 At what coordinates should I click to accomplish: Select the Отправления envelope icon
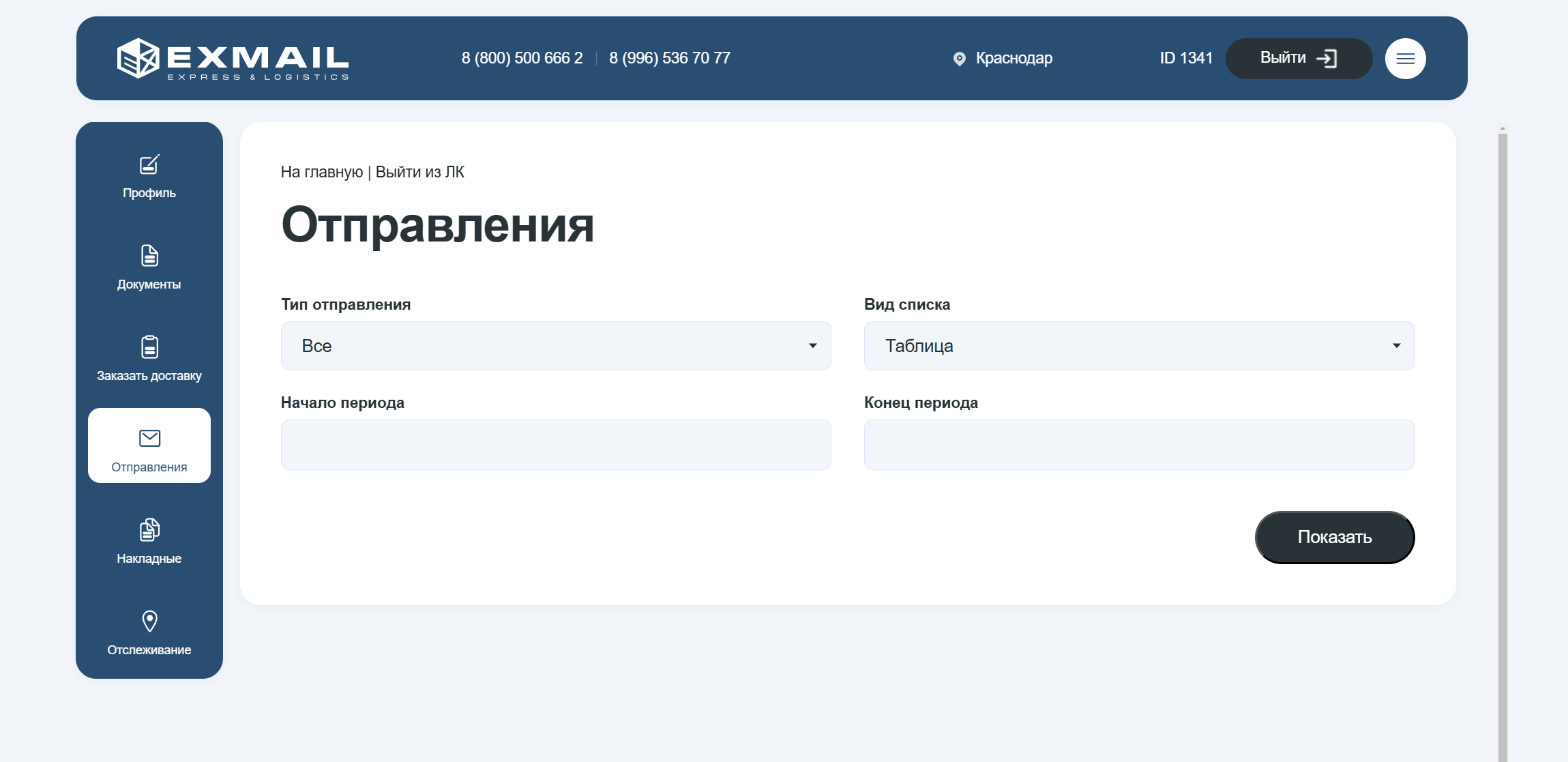149,438
